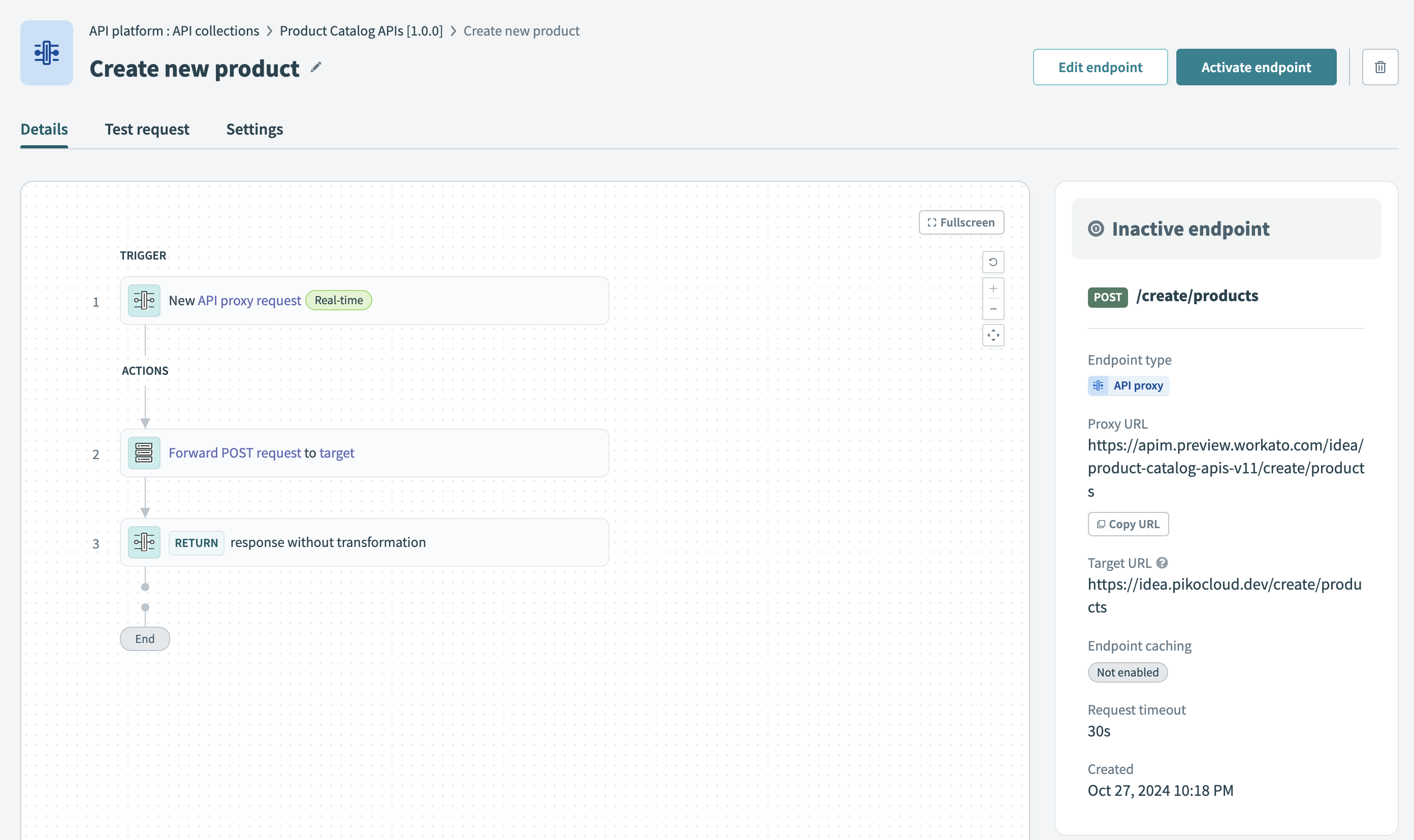Click Edit endpoint
1414x840 pixels.
1100,67
